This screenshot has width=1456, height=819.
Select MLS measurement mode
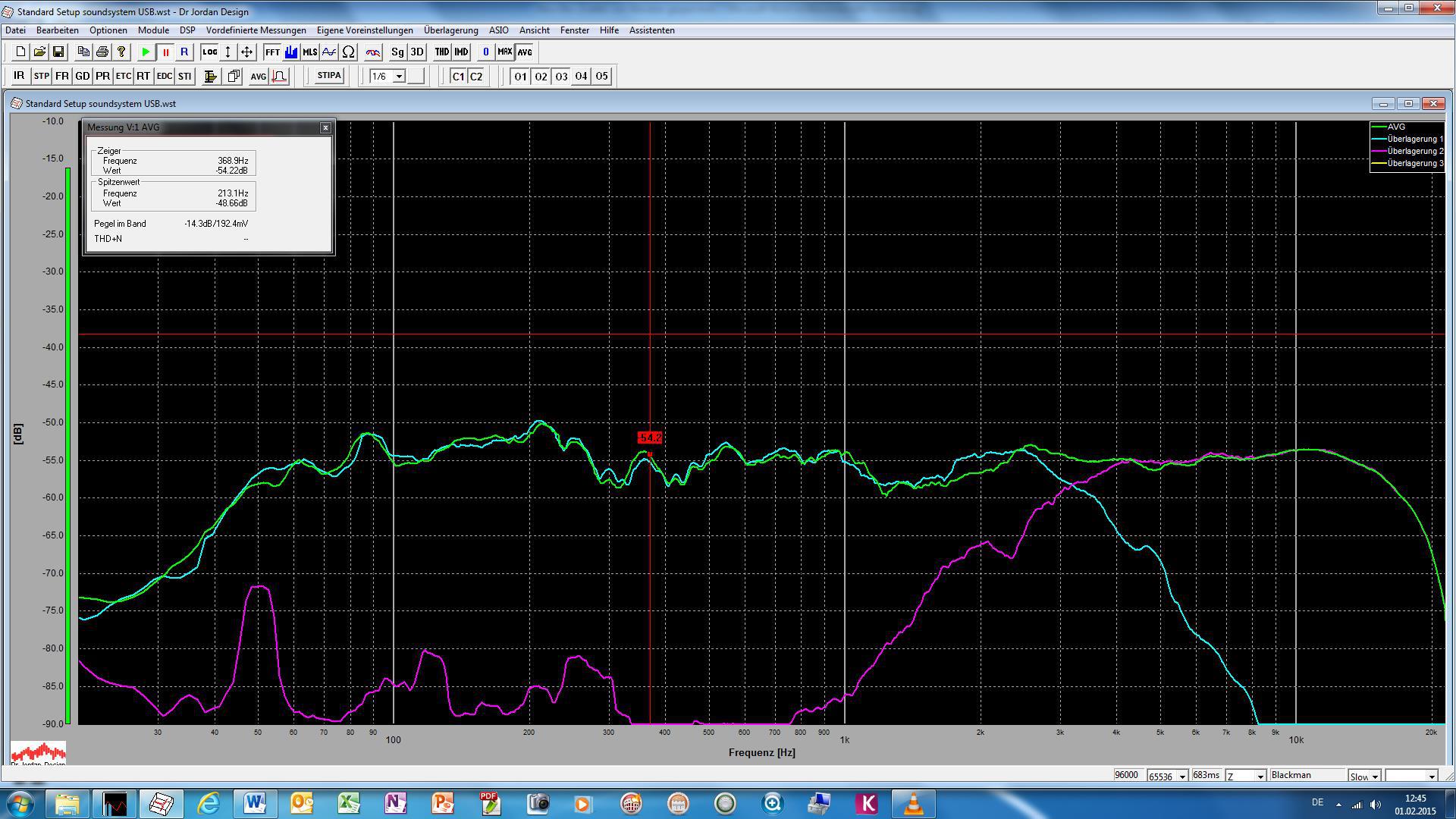309,52
